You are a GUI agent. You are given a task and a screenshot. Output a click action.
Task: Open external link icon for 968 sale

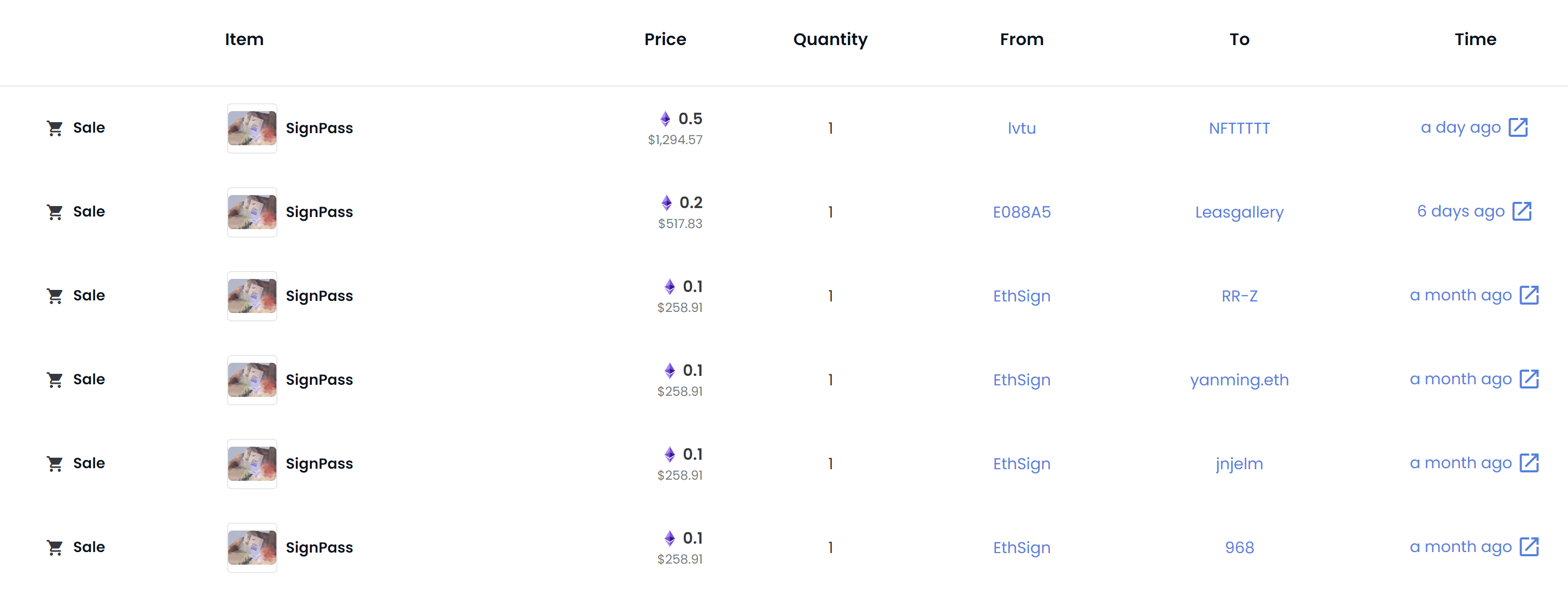coord(1529,548)
